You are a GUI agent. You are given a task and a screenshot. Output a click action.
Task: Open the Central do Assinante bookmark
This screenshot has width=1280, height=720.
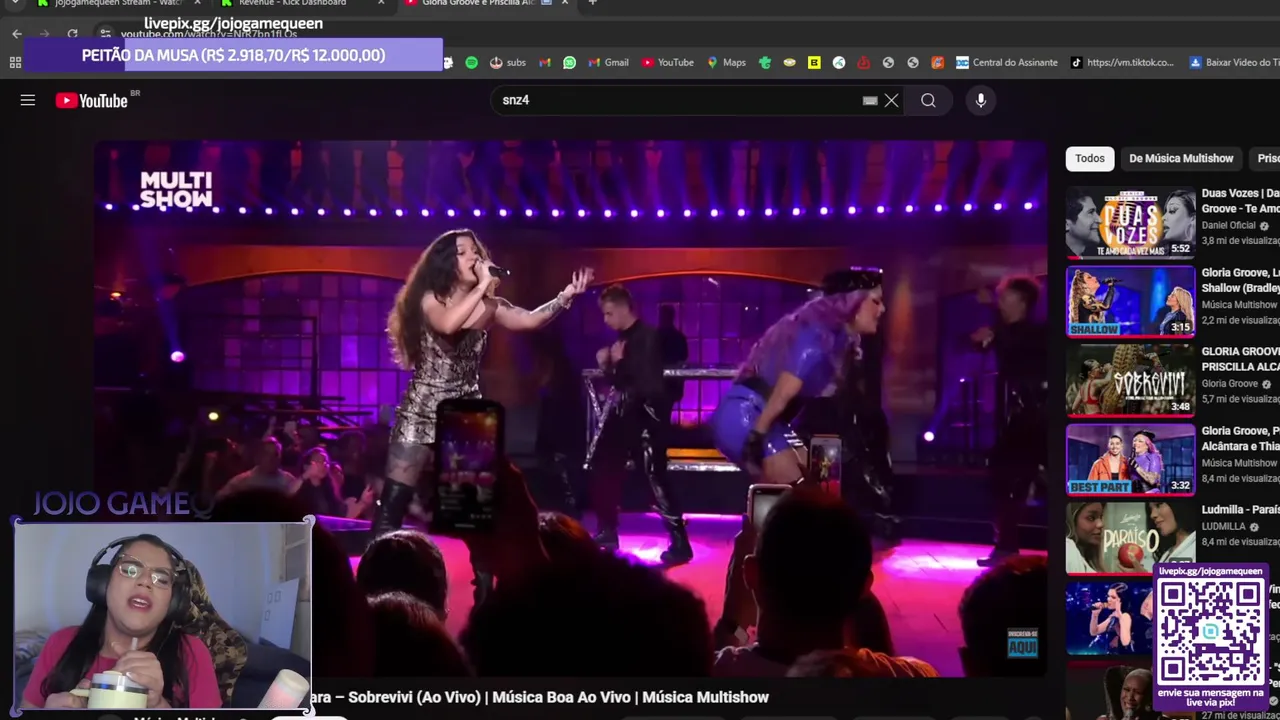coord(1006,62)
